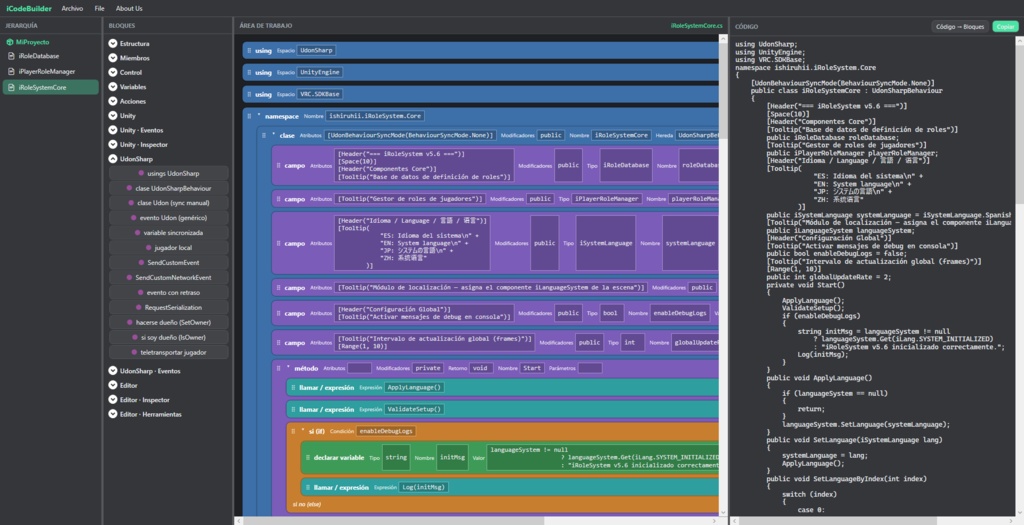Grab the using UnityEngine block drag handle

click(249, 72)
